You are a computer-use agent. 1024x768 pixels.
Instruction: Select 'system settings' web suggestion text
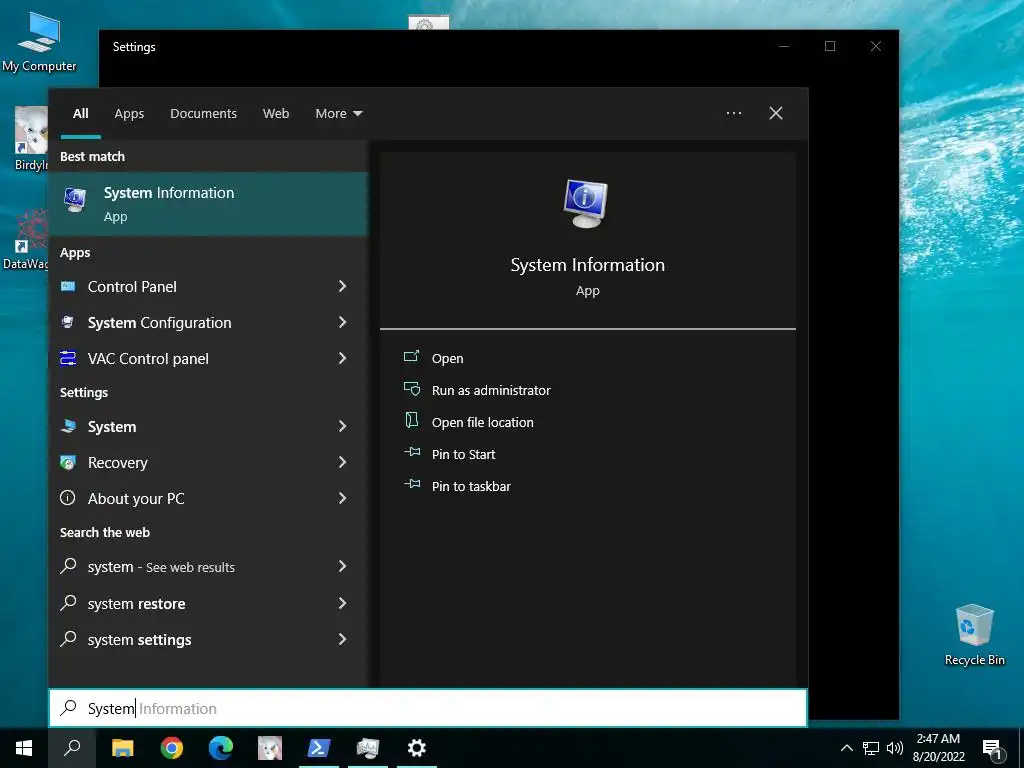(x=140, y=640)
